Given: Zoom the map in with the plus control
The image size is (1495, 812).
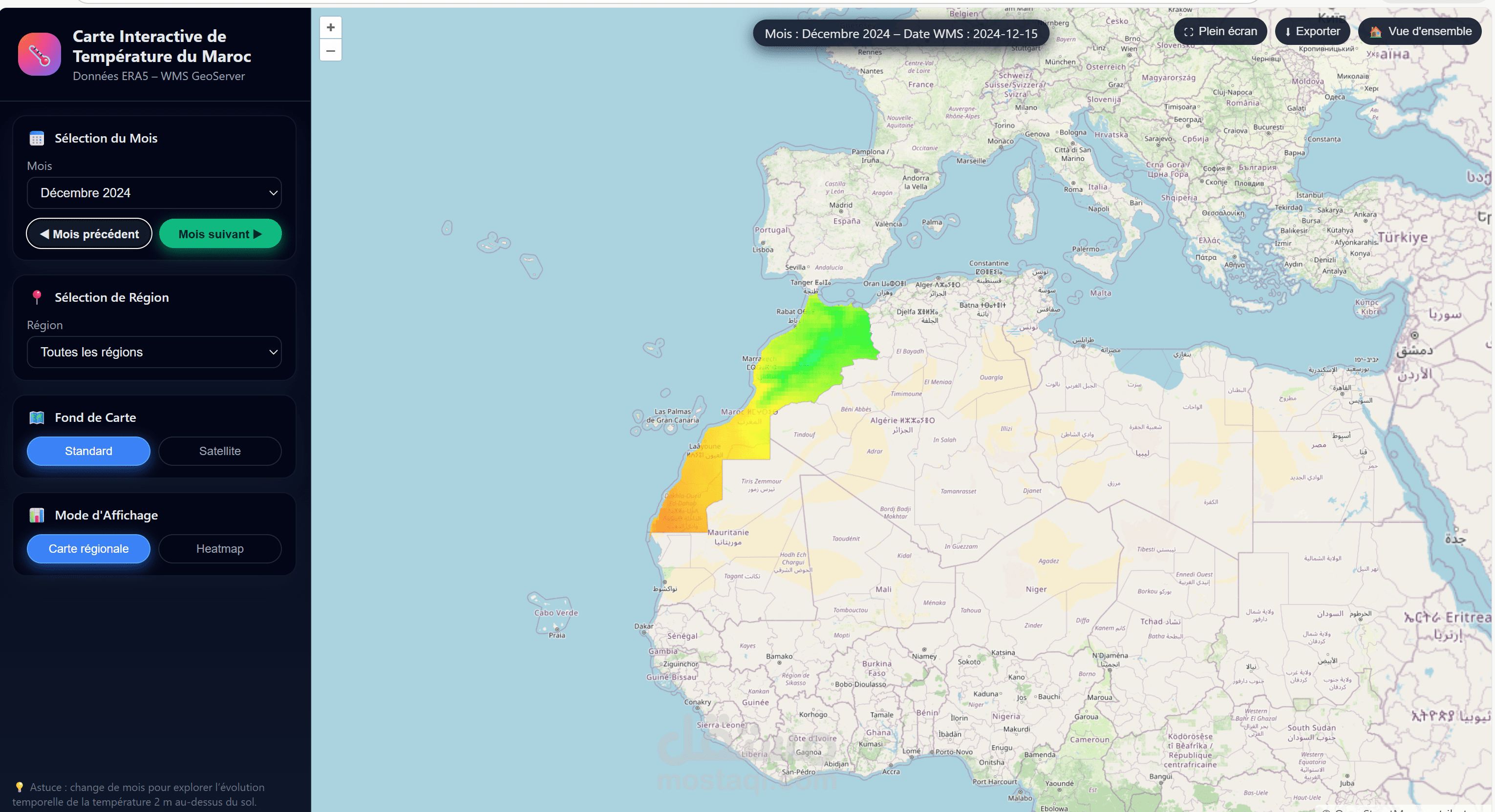Looking at the screenshot, I should click(x=330, y=27).
